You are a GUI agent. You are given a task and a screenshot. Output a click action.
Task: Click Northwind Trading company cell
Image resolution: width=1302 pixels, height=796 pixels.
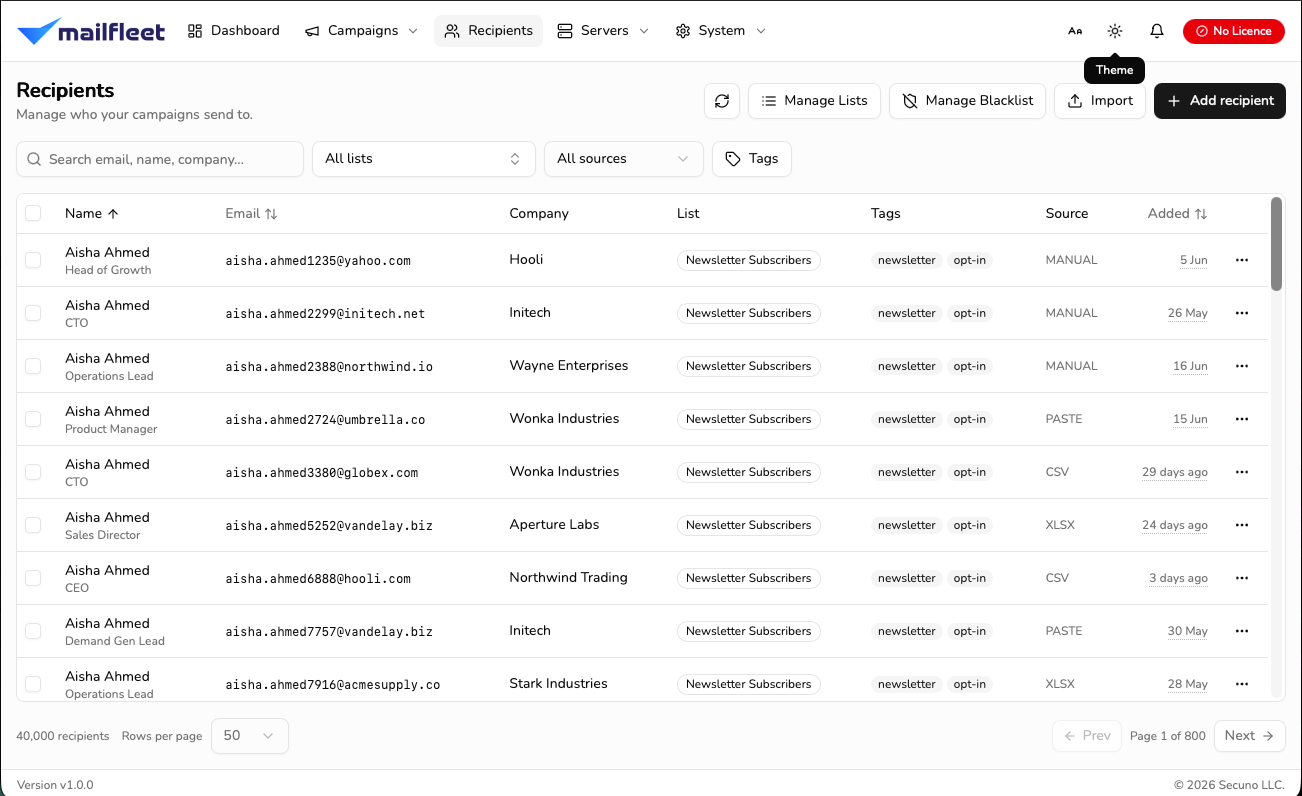(568, 577)
